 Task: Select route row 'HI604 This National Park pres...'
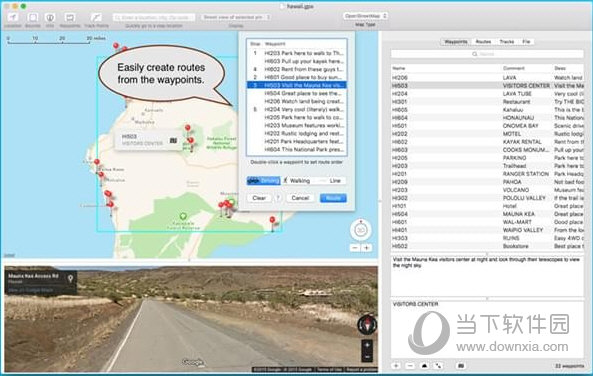point(296,149)
